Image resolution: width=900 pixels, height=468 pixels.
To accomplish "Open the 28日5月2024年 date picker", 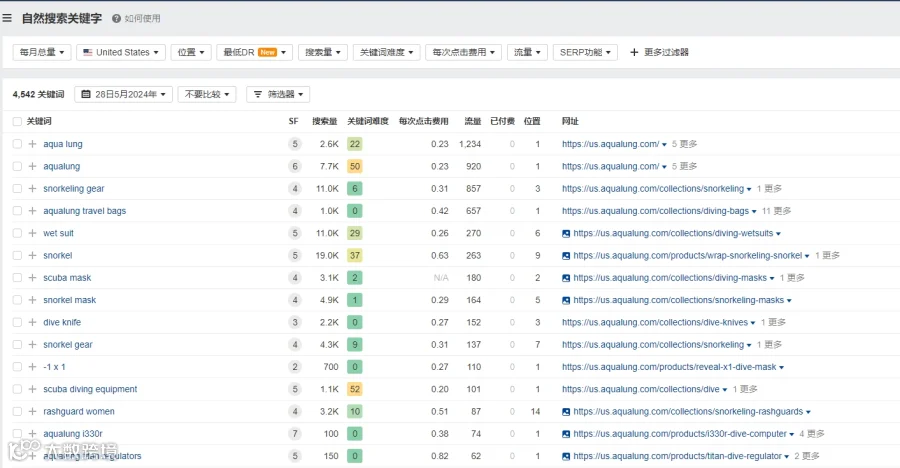I will point(123,94).
